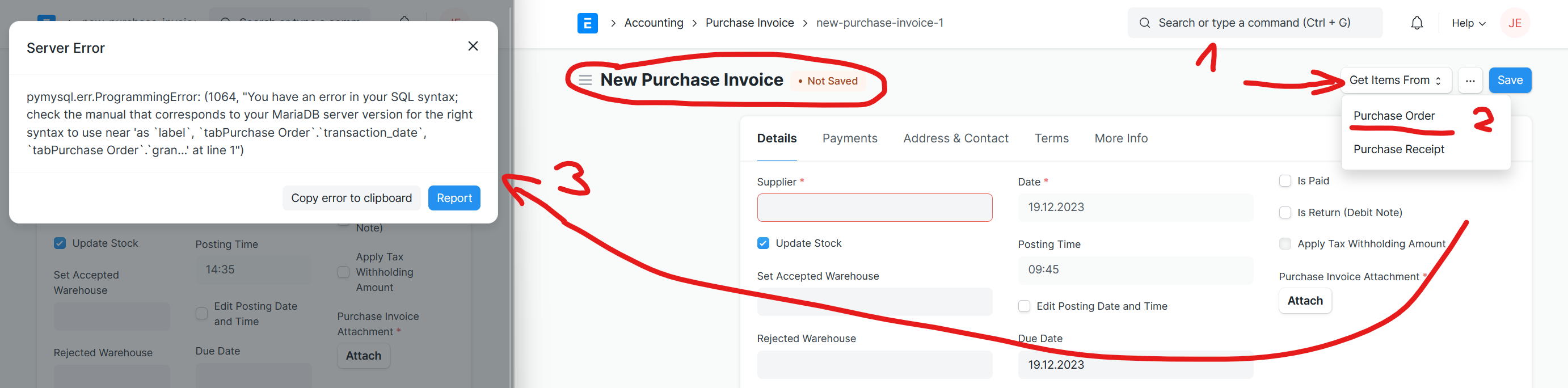
Task: Expand the Get Items From dropdown
Action: click(x=1394, y=81)
